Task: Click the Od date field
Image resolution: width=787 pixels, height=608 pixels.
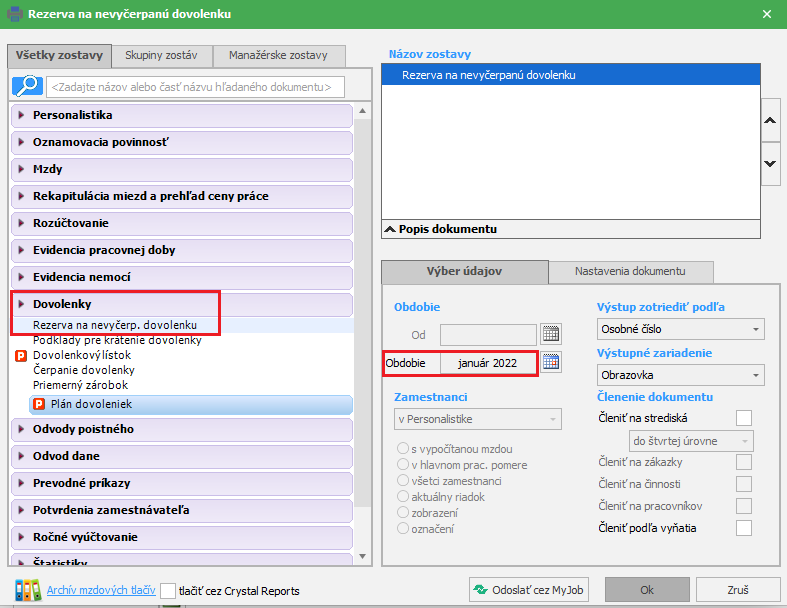Action: pyautogui.click(x=488, y=335)
